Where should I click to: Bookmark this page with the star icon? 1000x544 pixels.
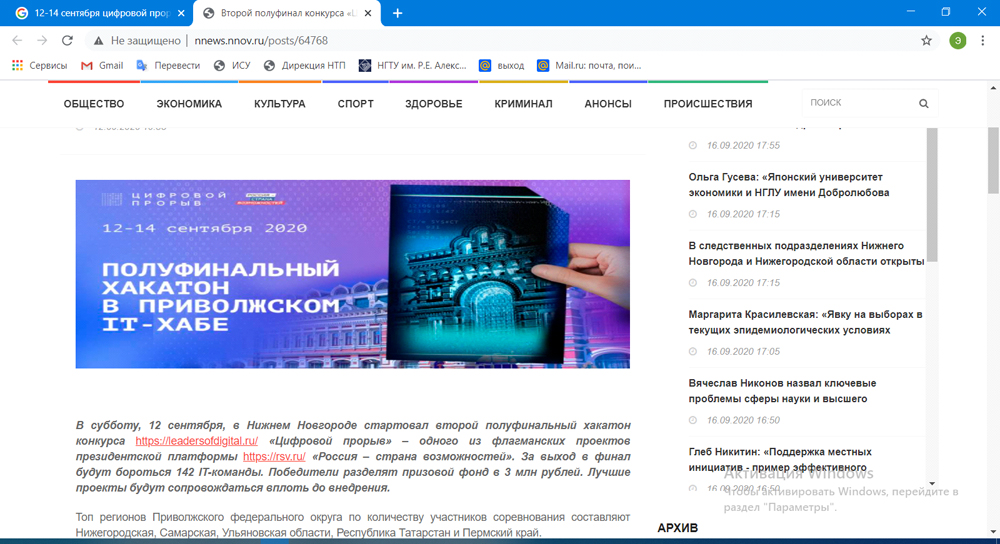pos(926,40)
